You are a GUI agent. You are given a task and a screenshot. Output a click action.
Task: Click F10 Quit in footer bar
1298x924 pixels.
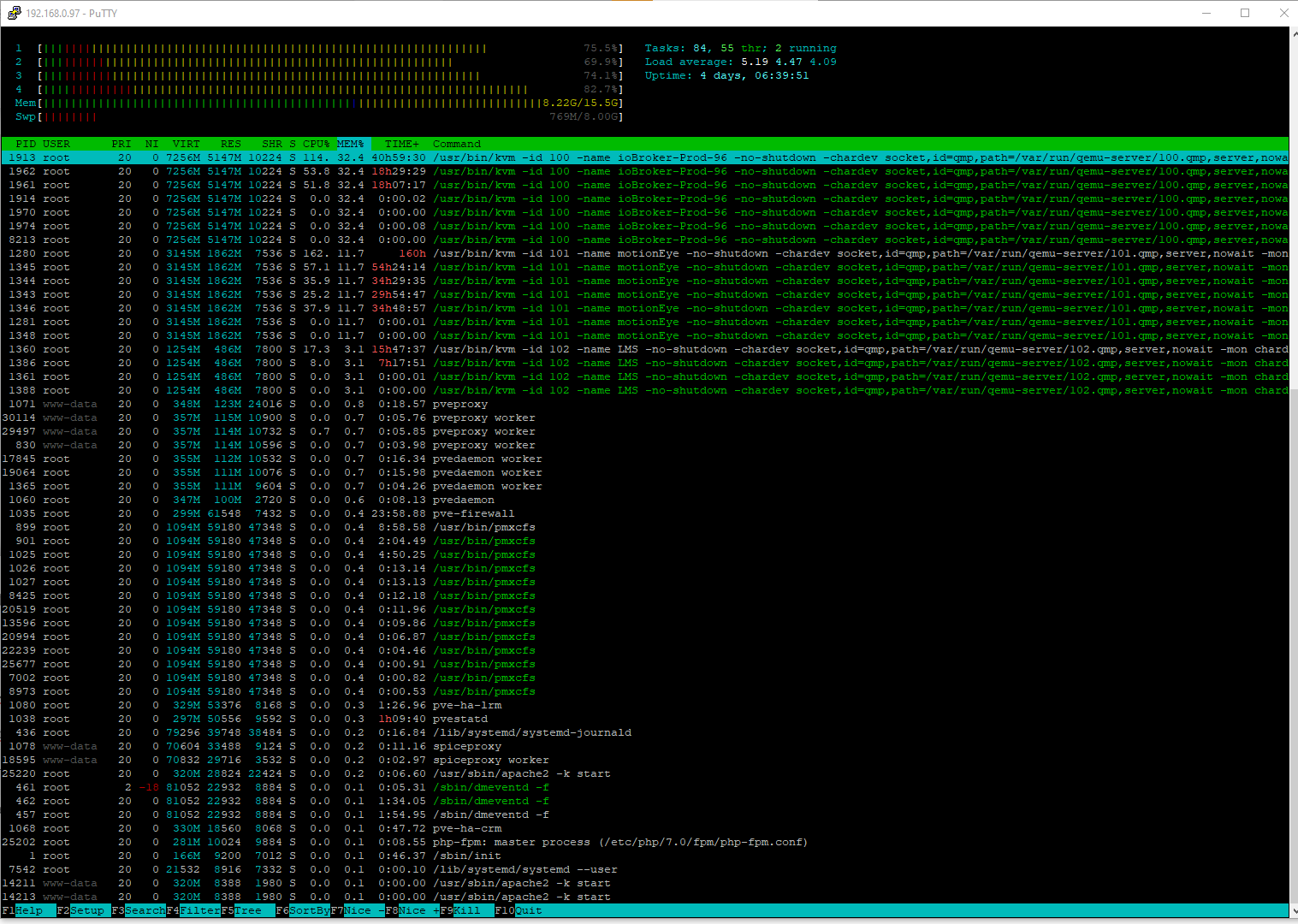pyautogui.click(x=519, y=910)
